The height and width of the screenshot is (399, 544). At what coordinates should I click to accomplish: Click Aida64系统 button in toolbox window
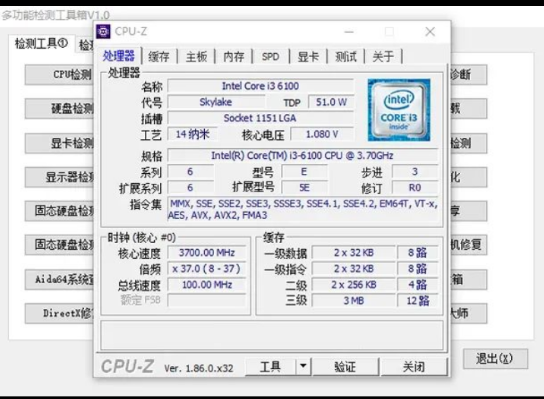pos(59,279)
